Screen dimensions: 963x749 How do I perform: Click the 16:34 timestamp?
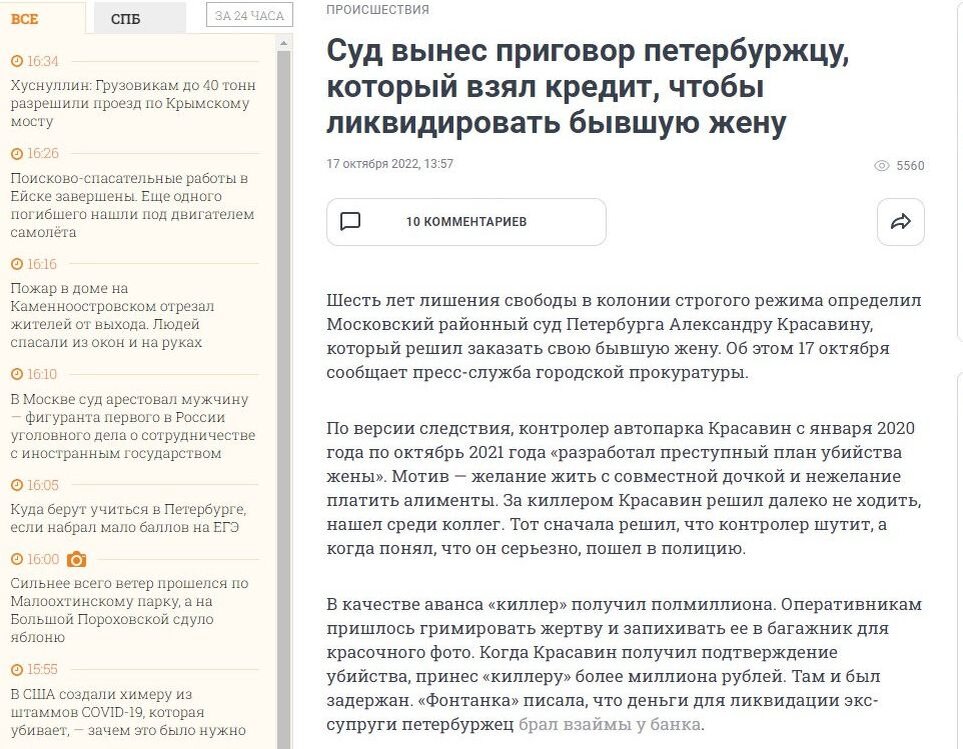42,61
